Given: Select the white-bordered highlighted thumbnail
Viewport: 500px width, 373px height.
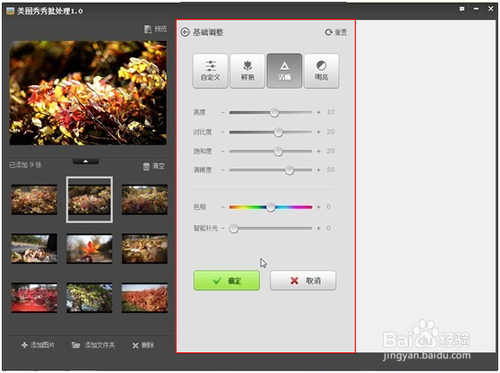Looking at the screenshot, I should [89, 199].
